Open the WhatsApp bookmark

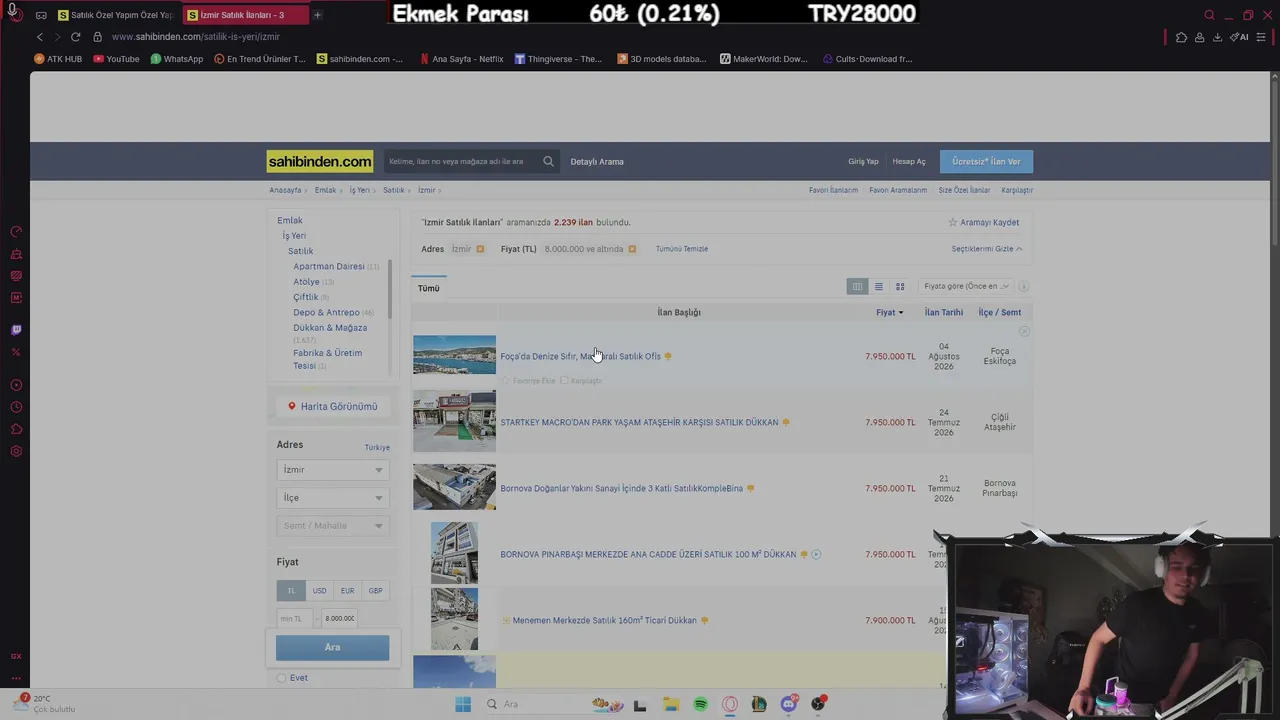coord(177,59)
